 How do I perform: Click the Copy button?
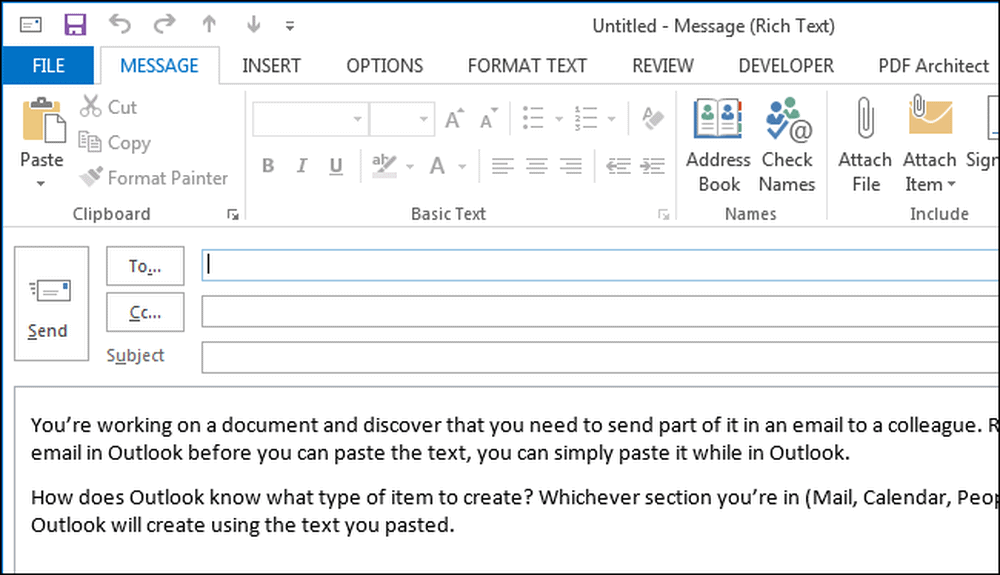coord(115,142)
